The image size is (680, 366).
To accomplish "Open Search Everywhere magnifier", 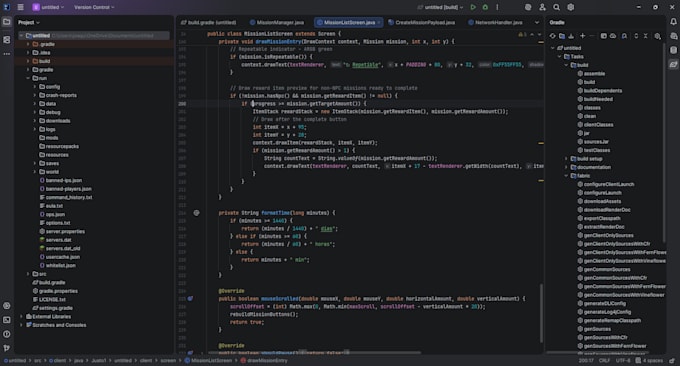I will 556,7.
